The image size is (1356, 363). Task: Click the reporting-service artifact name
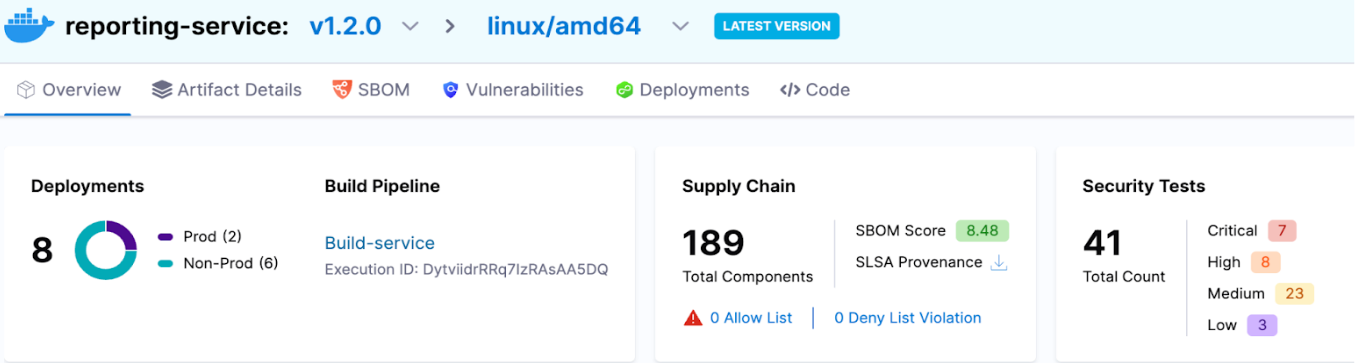tap(177, 27)
